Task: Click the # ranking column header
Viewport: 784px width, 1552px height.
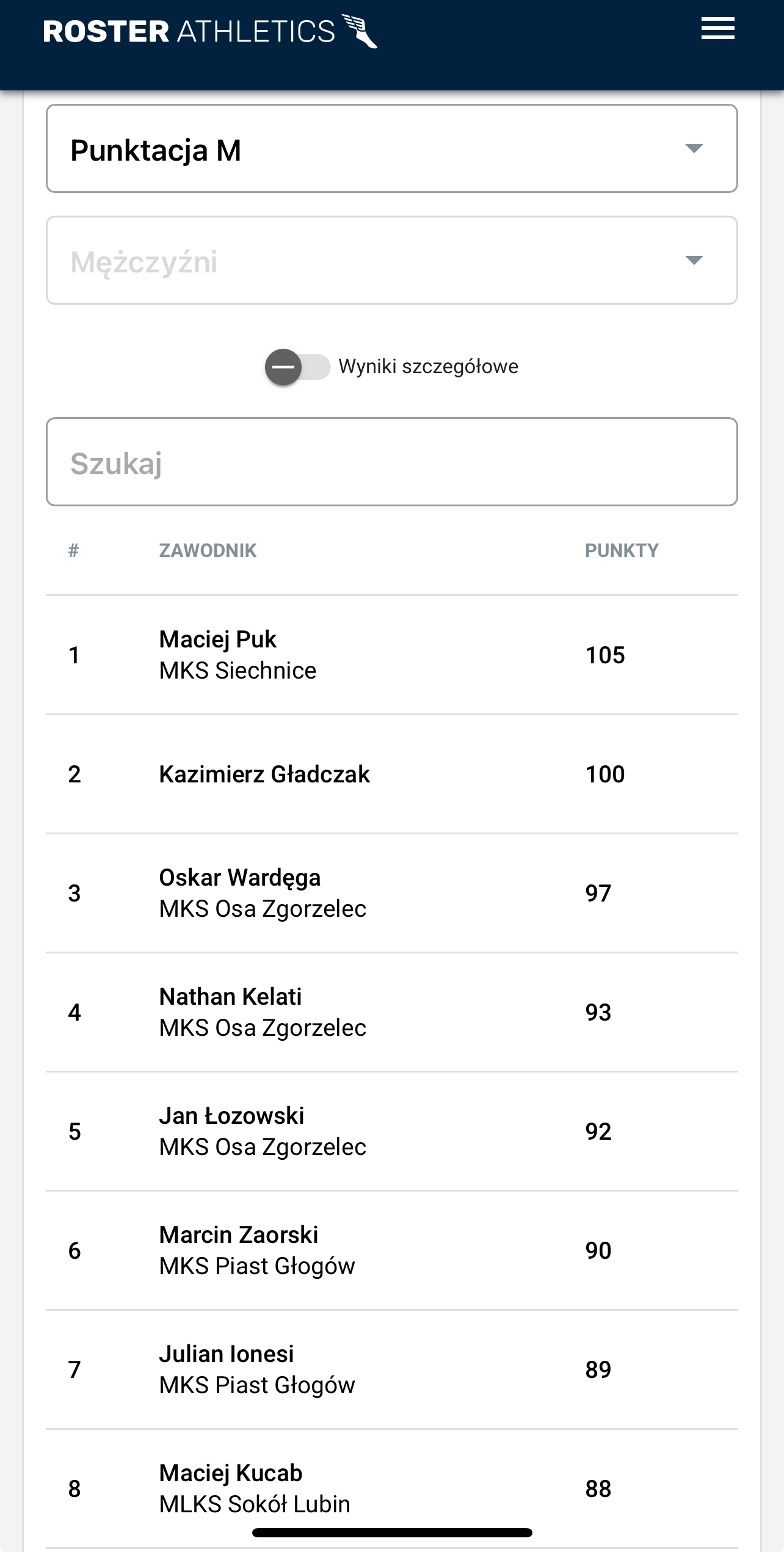Action: [x=73, y=551]
